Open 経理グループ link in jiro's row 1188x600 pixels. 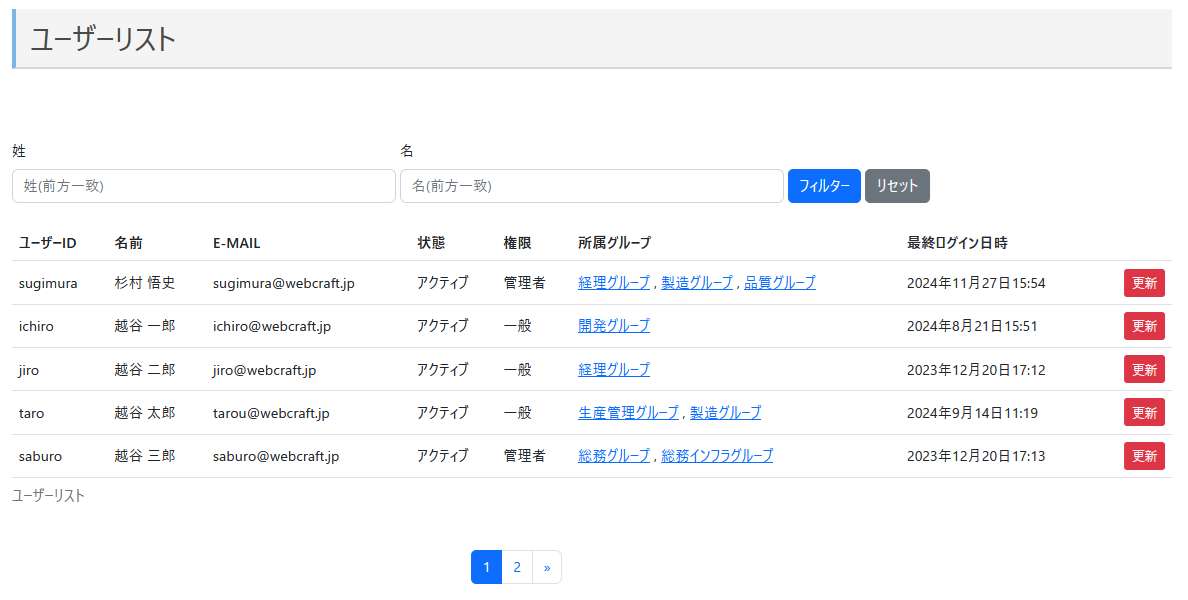pos(614,370)
